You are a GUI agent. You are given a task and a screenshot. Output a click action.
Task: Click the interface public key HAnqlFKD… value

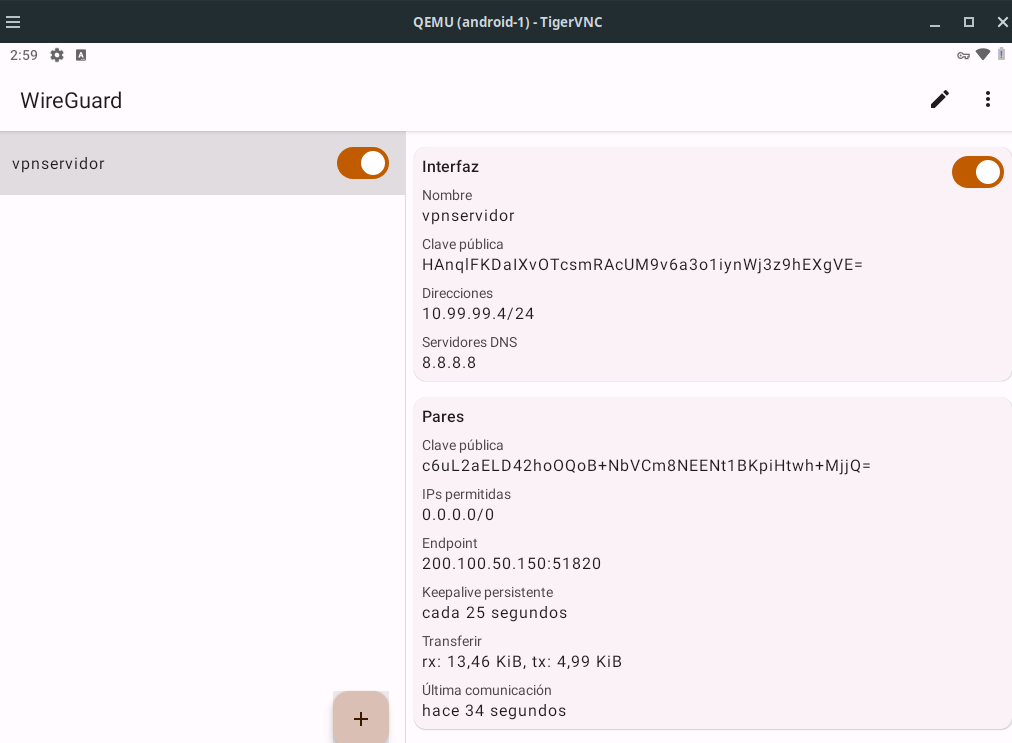tap(642, 265)
